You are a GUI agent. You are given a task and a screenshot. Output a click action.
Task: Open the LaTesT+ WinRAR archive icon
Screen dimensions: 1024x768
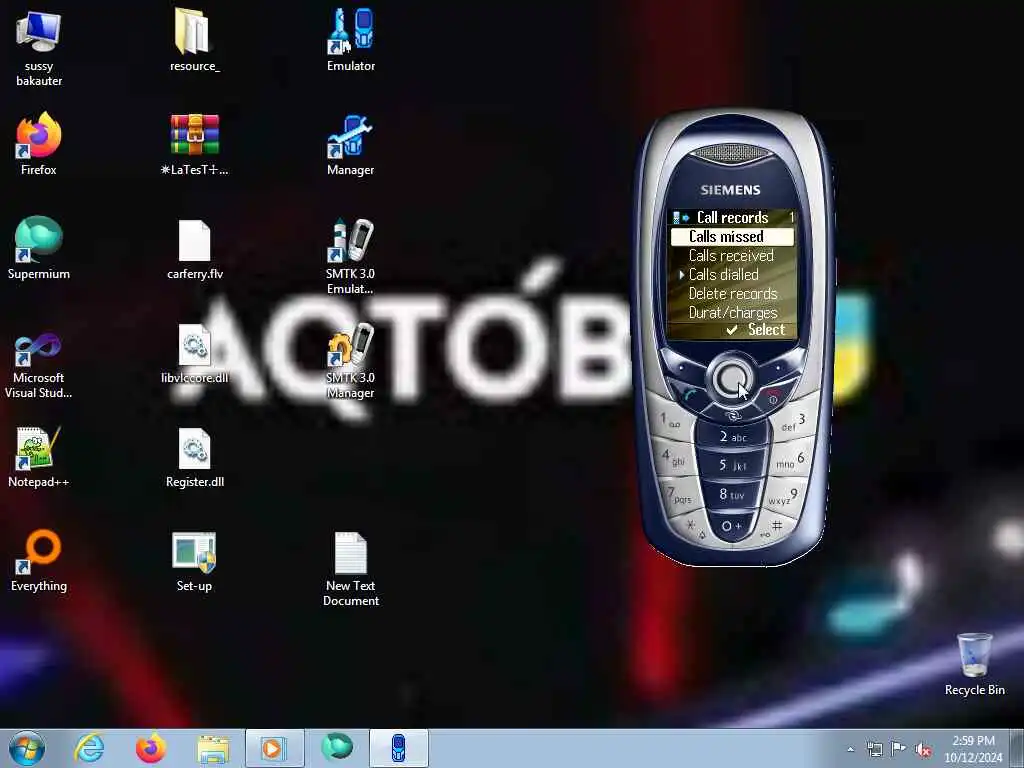194,144
